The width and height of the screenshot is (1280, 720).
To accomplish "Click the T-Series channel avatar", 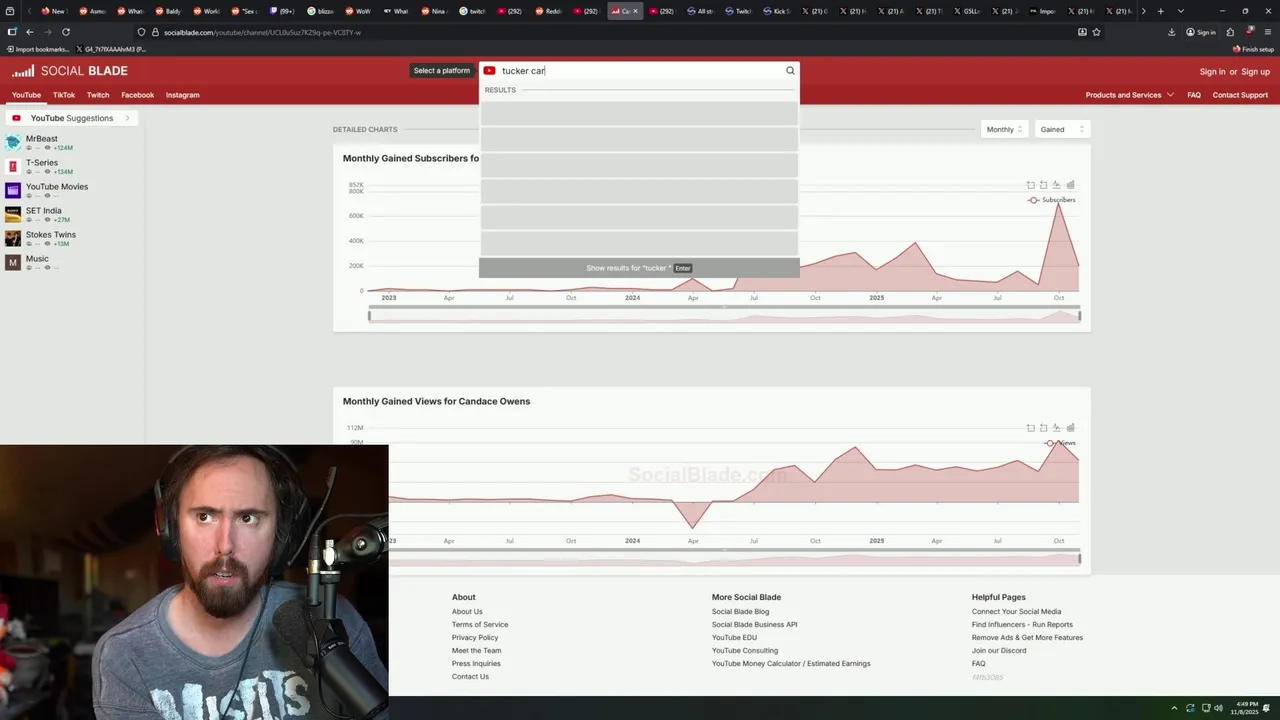I will (x=13, y=167).
